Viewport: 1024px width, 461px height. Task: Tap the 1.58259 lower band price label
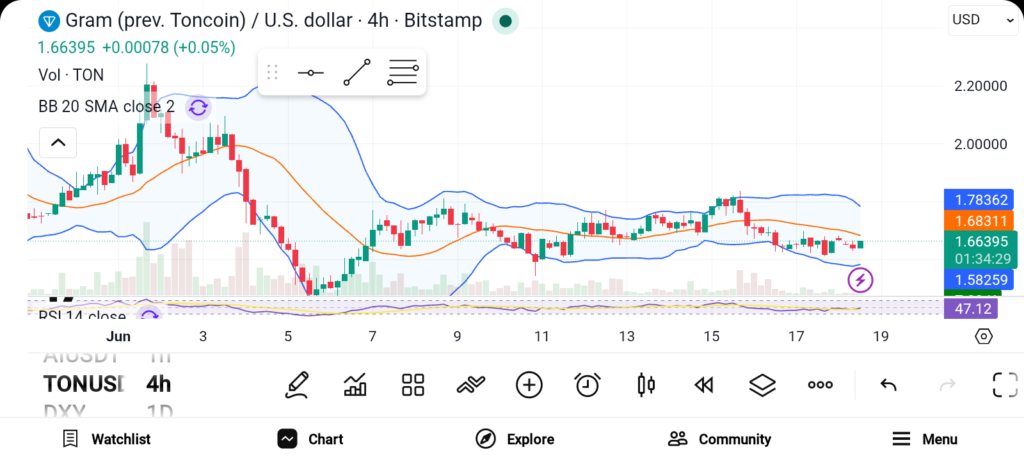[x=978, y=280]
